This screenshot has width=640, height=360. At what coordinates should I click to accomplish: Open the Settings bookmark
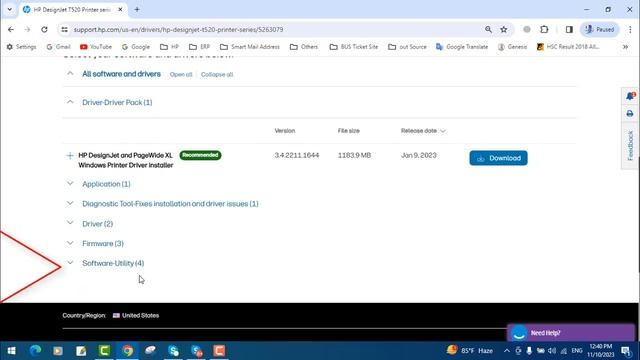(21, 47)
